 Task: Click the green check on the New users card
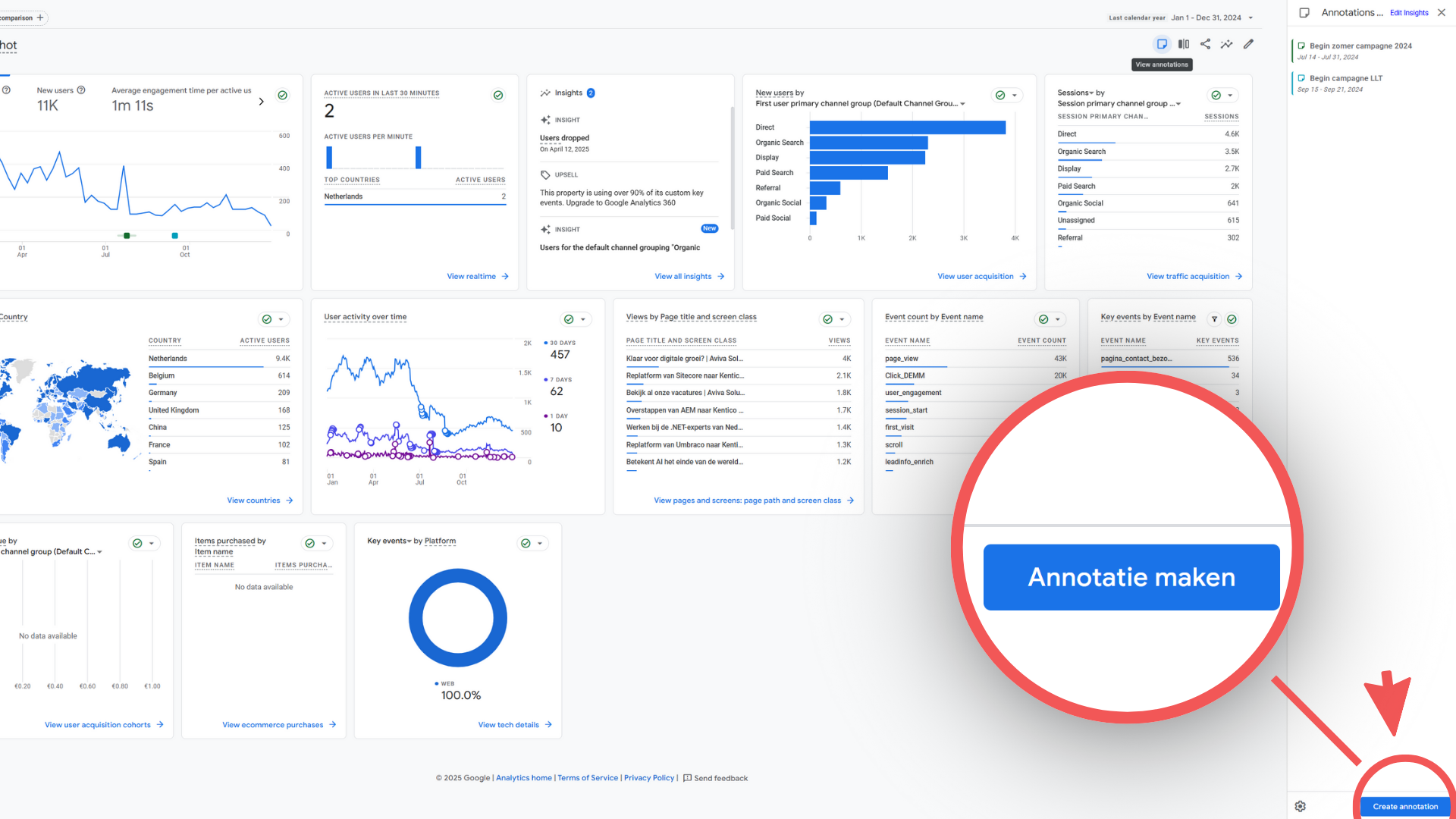pyautogui.click(x=282, y=96)
